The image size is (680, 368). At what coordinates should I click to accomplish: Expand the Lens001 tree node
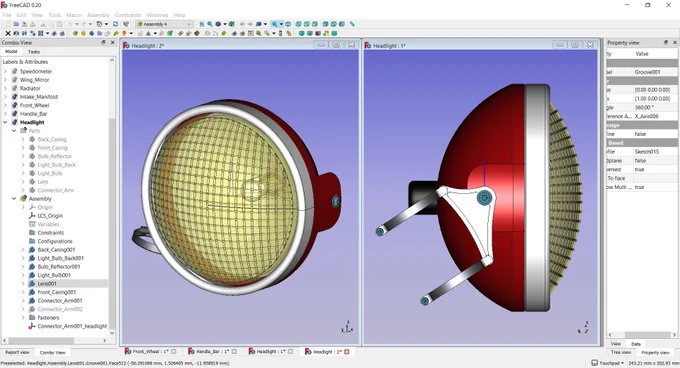pos(23,283)
